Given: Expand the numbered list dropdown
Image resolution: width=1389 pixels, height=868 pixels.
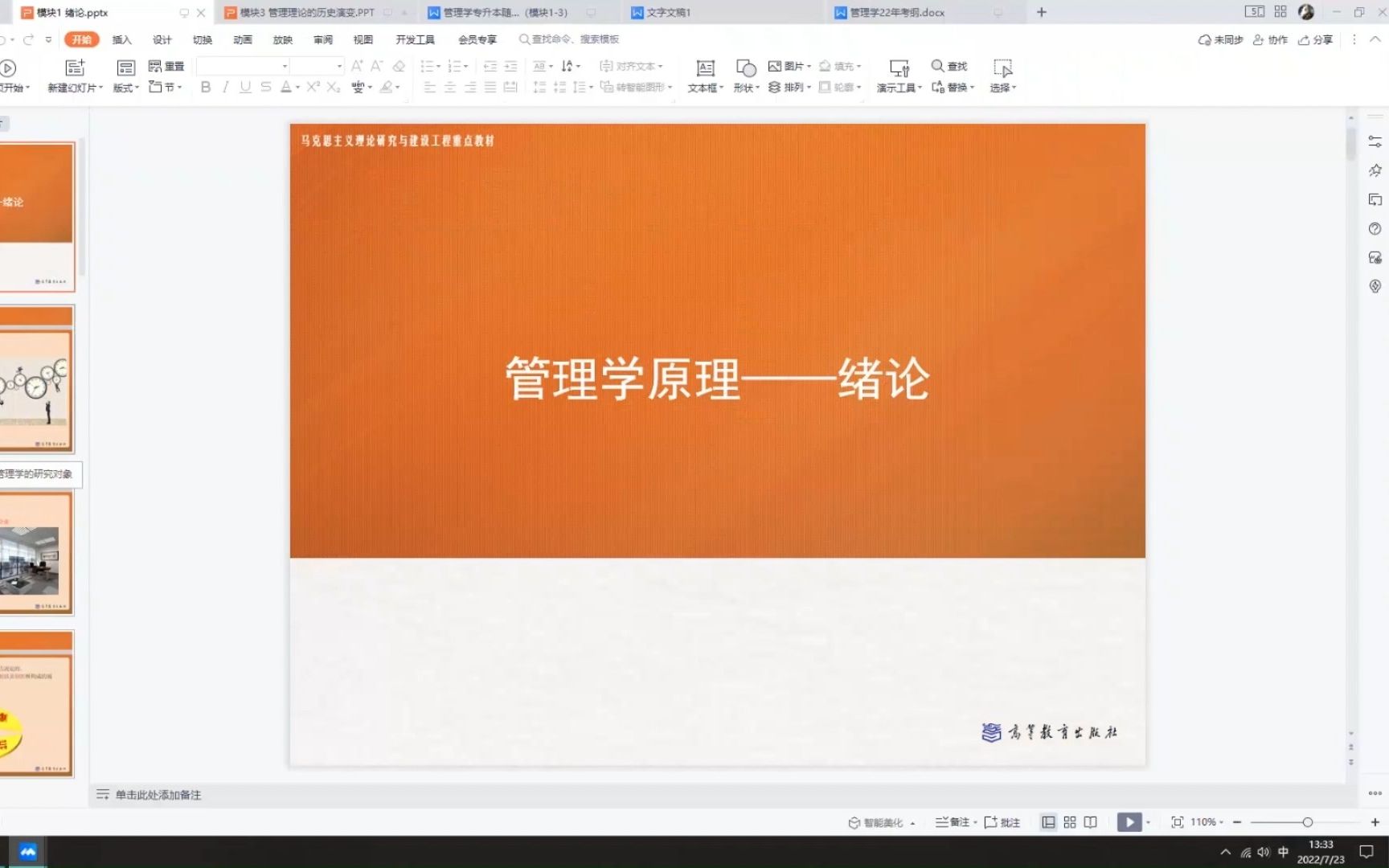Looking at the screenshot, I should [x=465, y=67].
